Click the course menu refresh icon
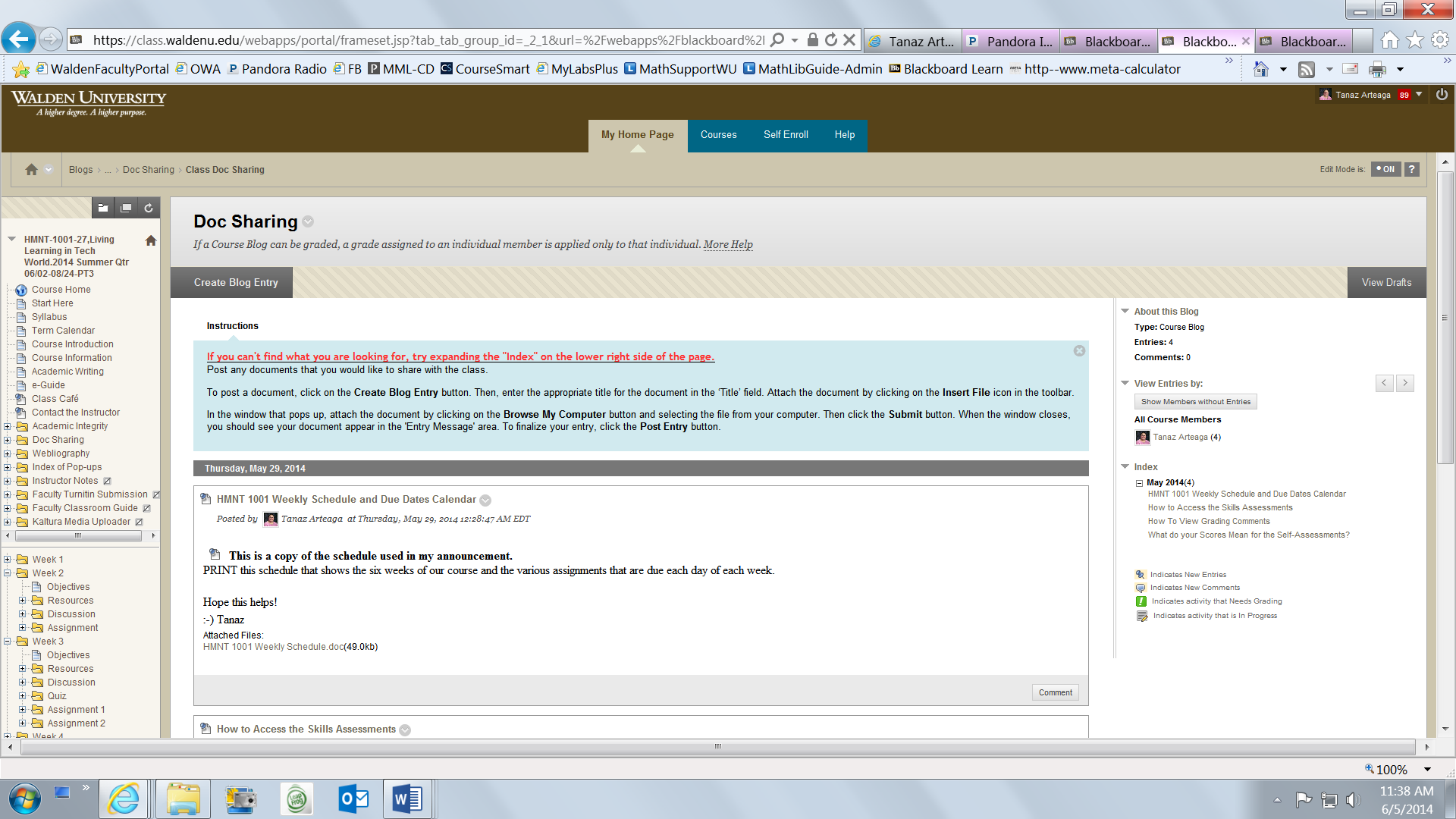 [149, 208]
